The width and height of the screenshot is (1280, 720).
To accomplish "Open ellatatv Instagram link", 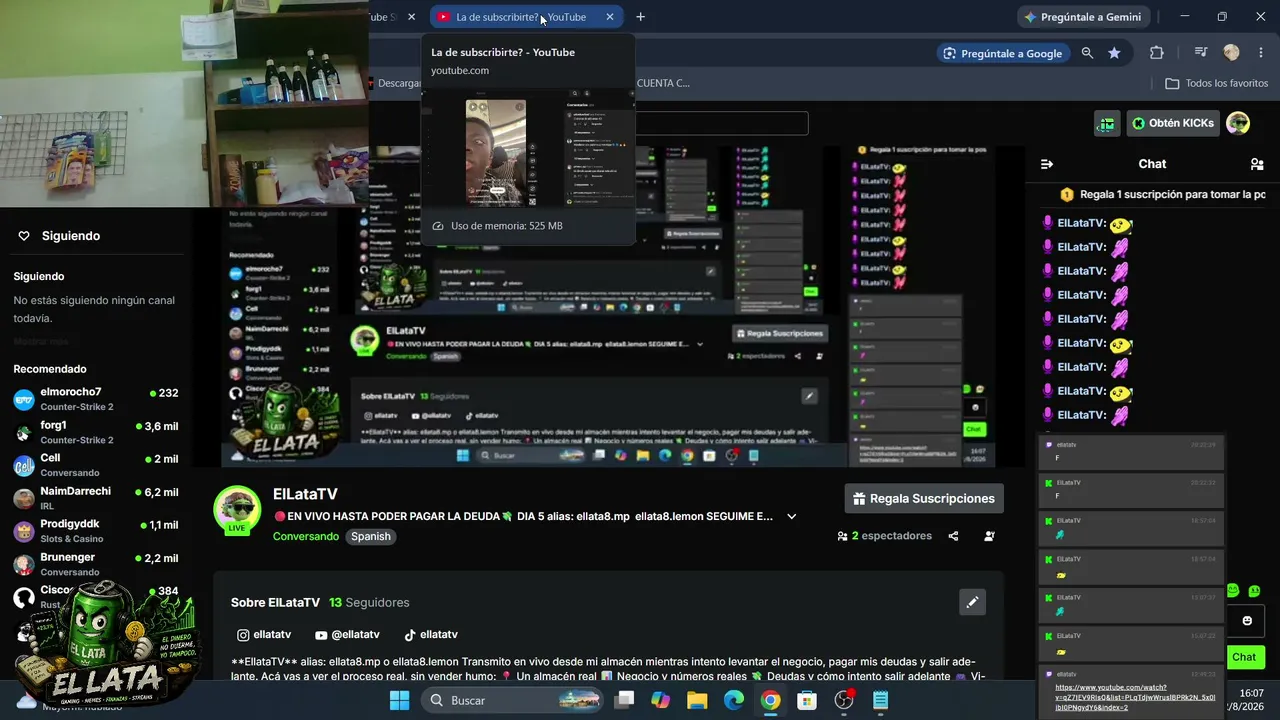I will (x=264, y=635).
